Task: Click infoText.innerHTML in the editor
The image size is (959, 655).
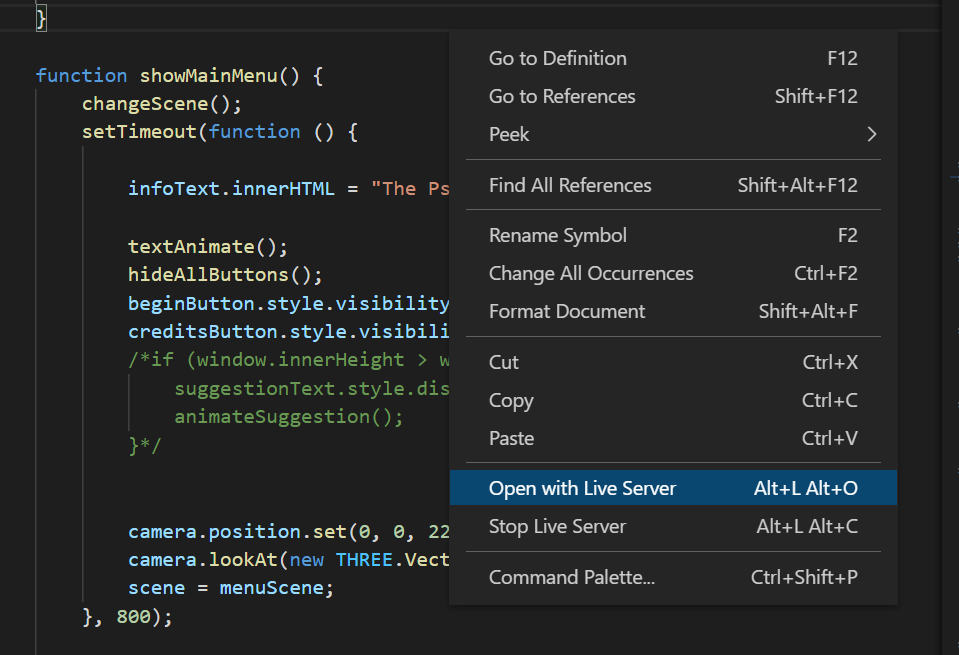Action: coord(231,189)
